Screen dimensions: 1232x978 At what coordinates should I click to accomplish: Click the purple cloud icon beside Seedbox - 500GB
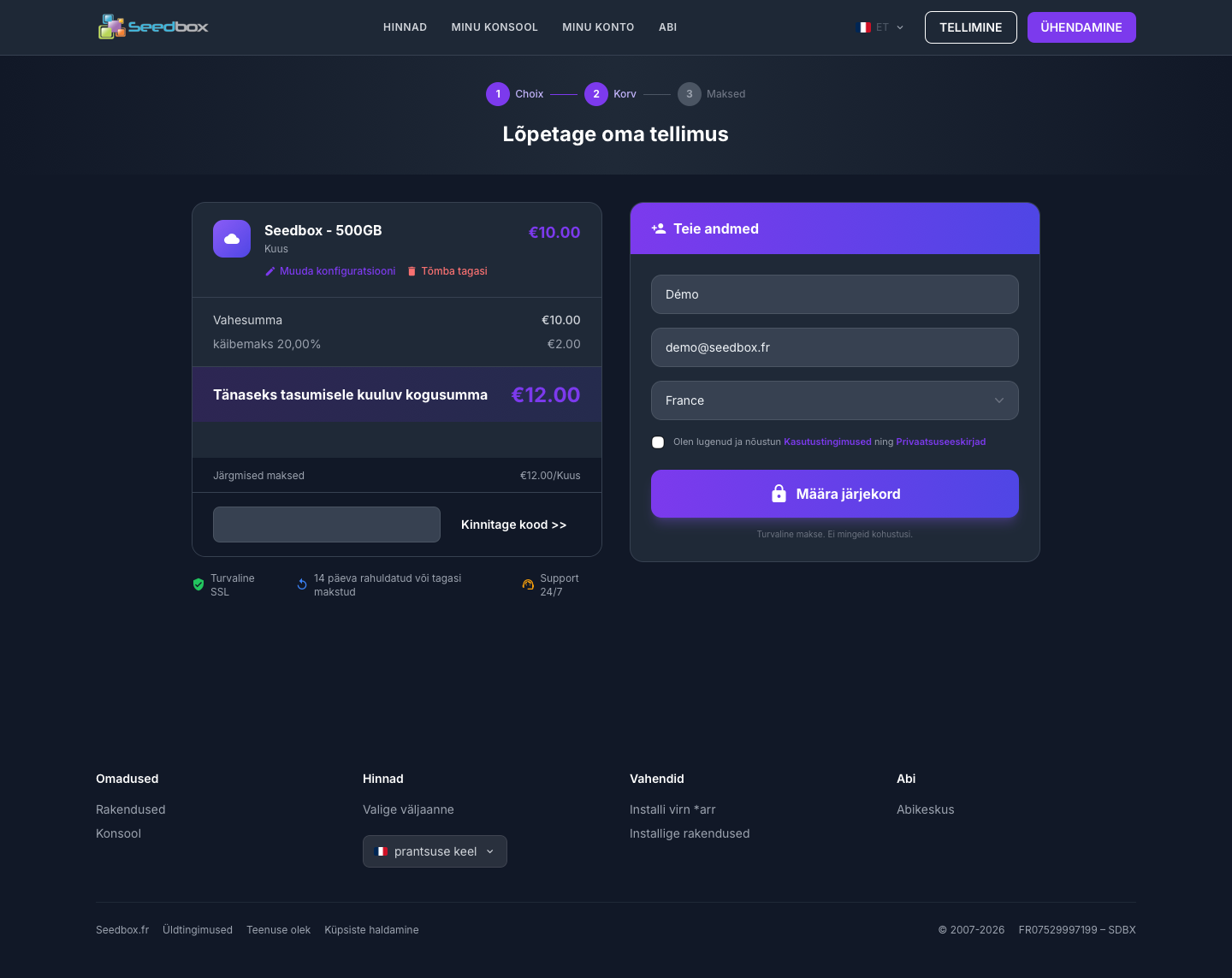coord(232,239)
